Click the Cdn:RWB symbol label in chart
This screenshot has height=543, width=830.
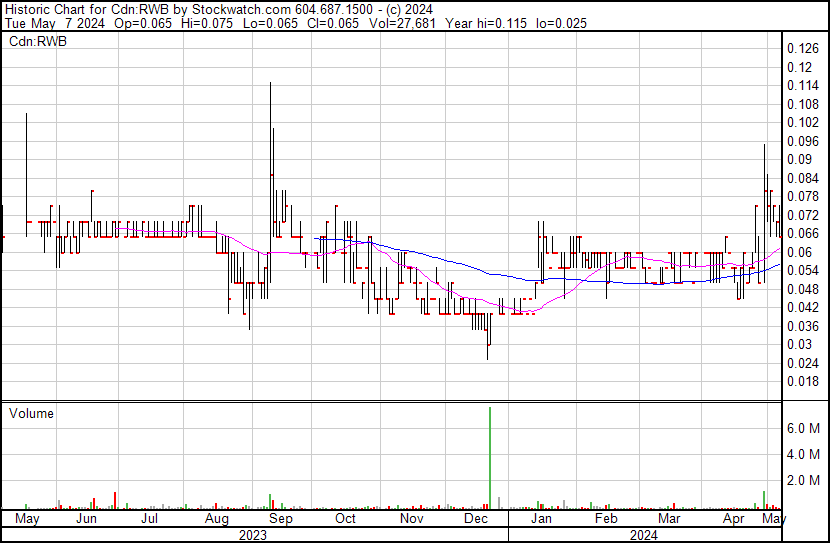37,42
